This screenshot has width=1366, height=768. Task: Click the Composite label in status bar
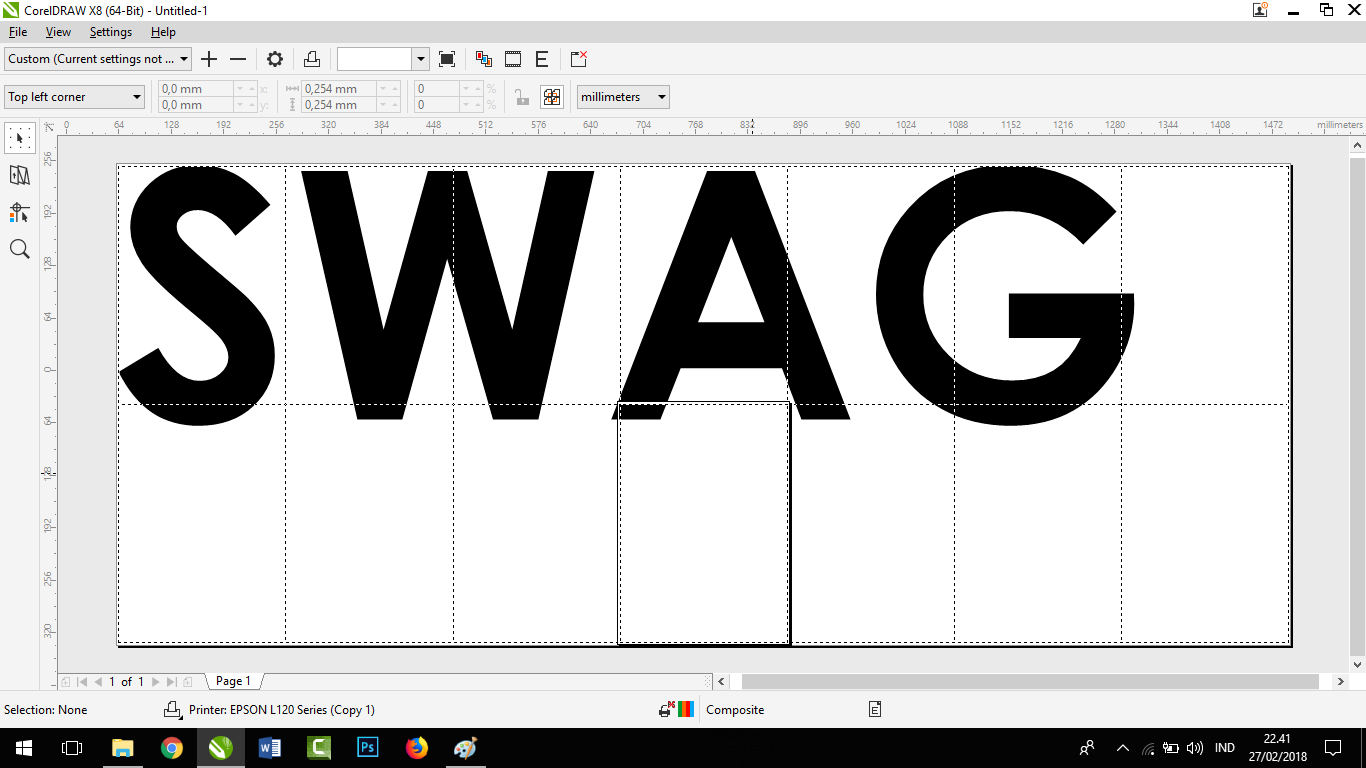735,710
